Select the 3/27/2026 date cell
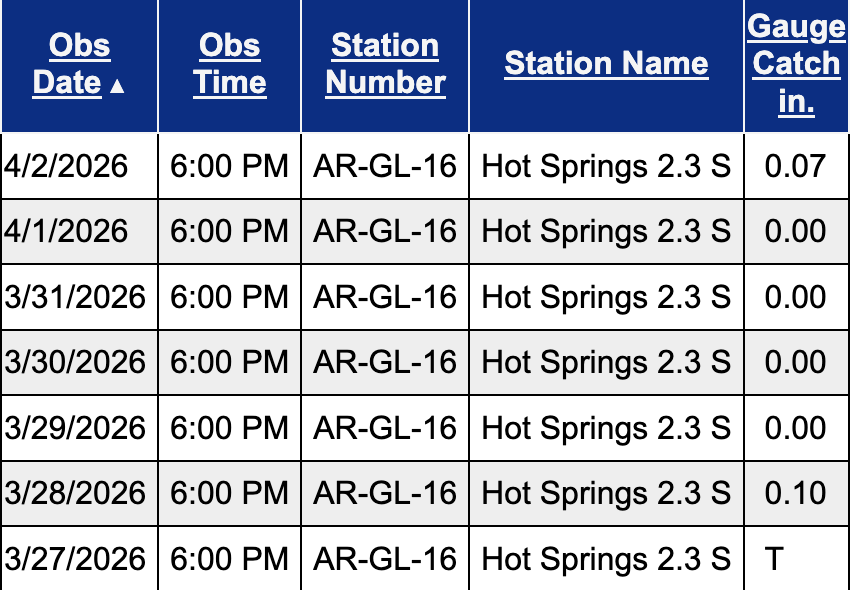The image size is (850, 590). click(x=75, y=558)
